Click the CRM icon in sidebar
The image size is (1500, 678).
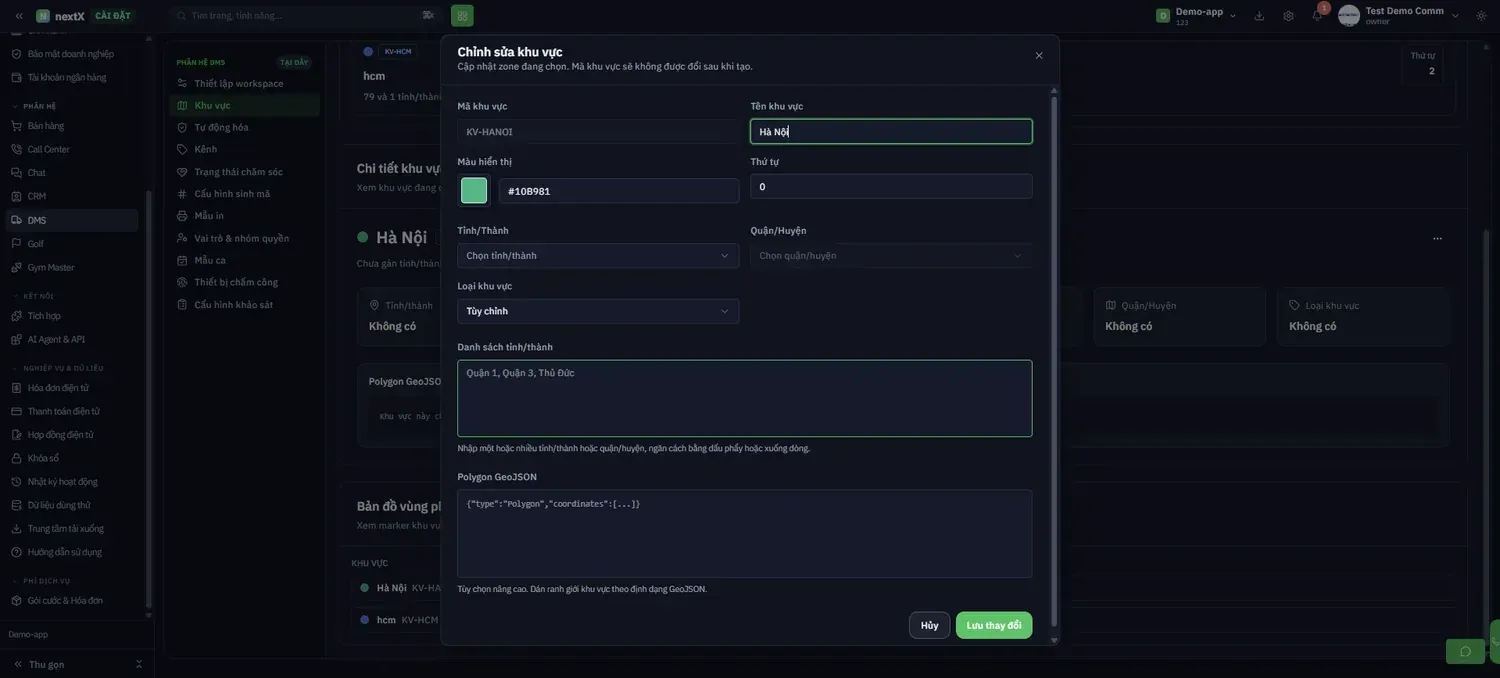click(16, 196)
